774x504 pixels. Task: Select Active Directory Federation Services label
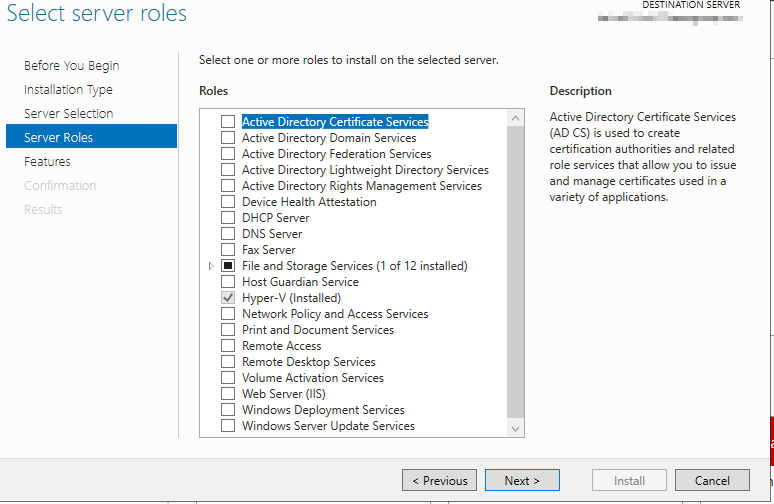click(x=337, y=154)
